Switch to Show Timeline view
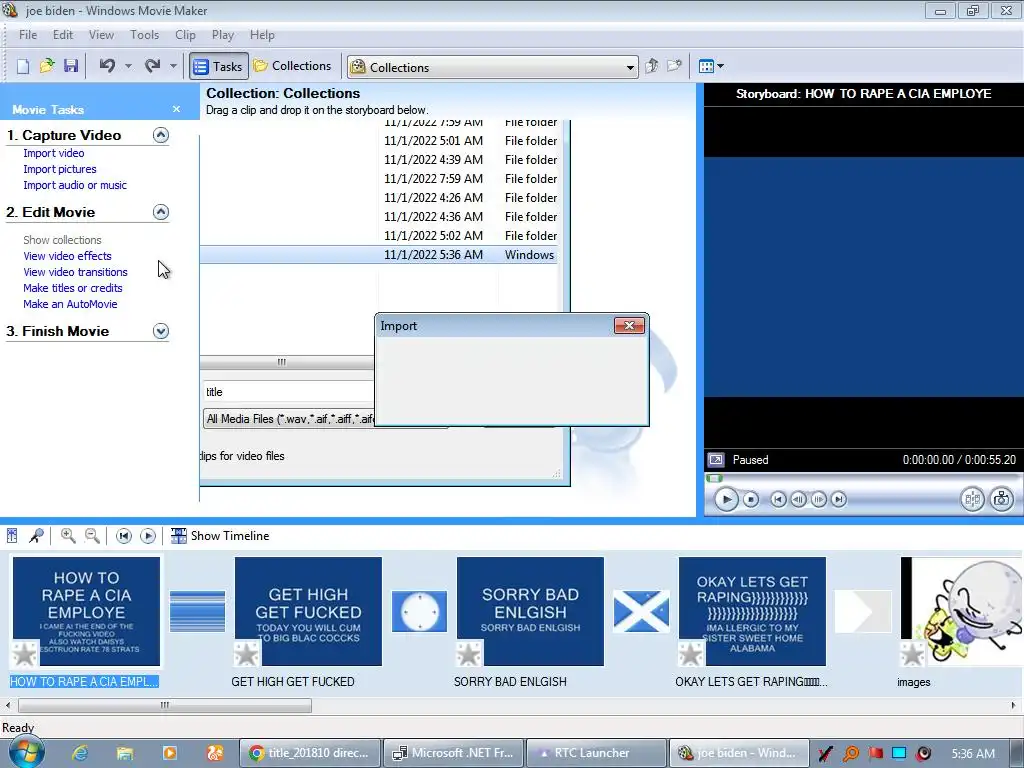The height and width of the screenshot is (768, 1024). click(x=220, y=536)
